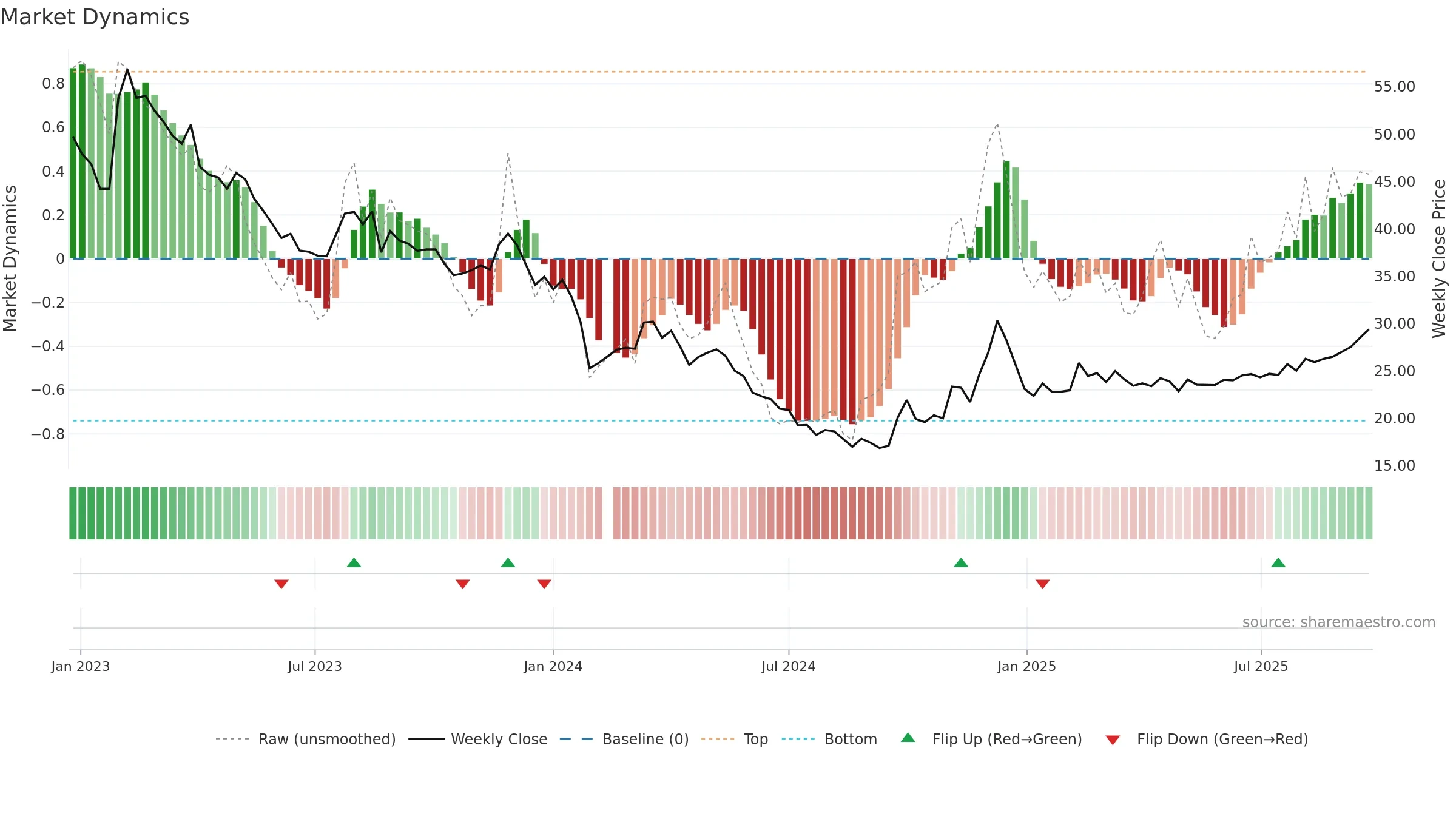This screenshot has width=1456, height=819.
Task: Click the −0.6 dynamics axis tick
Action: (x=48, y=390)
